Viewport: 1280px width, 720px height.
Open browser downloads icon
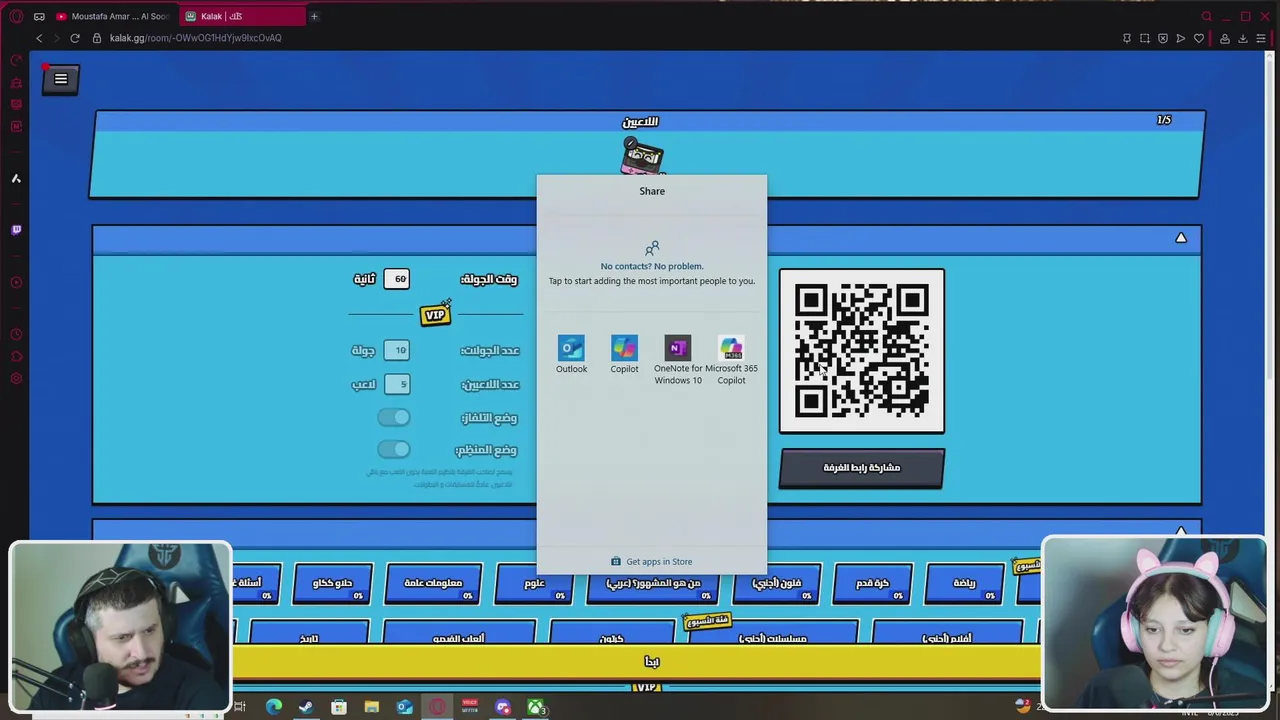[x=1243, y=38]
